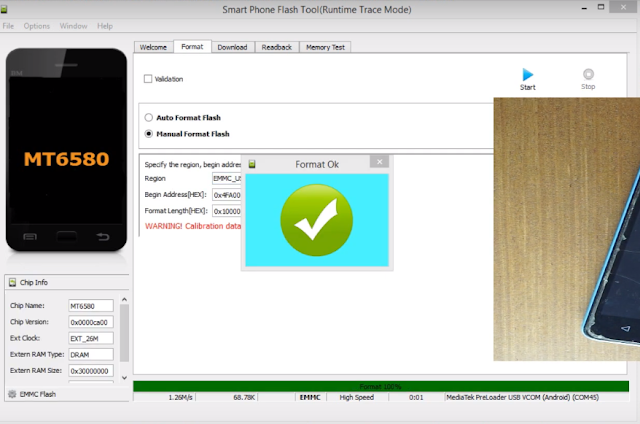
Task: Click the phone photo overlay
Action: [x=567, y=229]
